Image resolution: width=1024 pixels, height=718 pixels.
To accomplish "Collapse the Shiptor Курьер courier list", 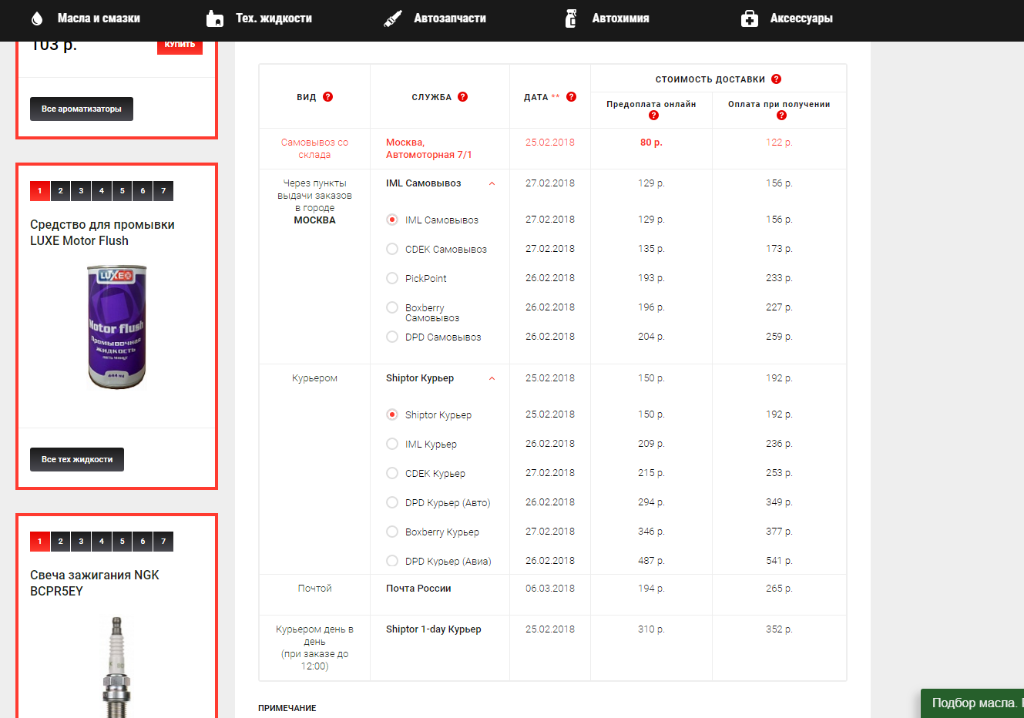I will (x=492, y=378).
